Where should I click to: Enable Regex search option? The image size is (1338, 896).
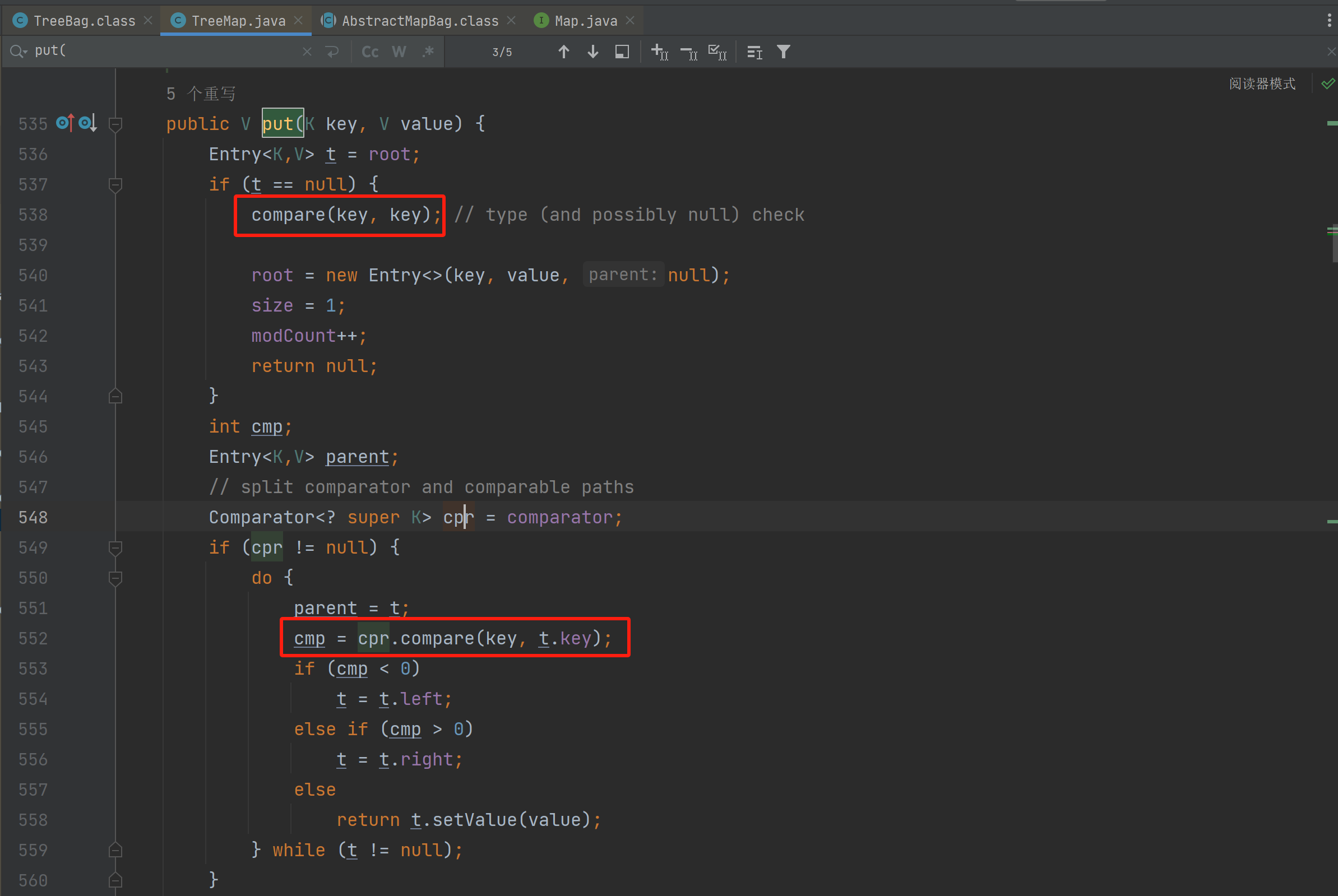pyautogui.click(x=428, y=52)
